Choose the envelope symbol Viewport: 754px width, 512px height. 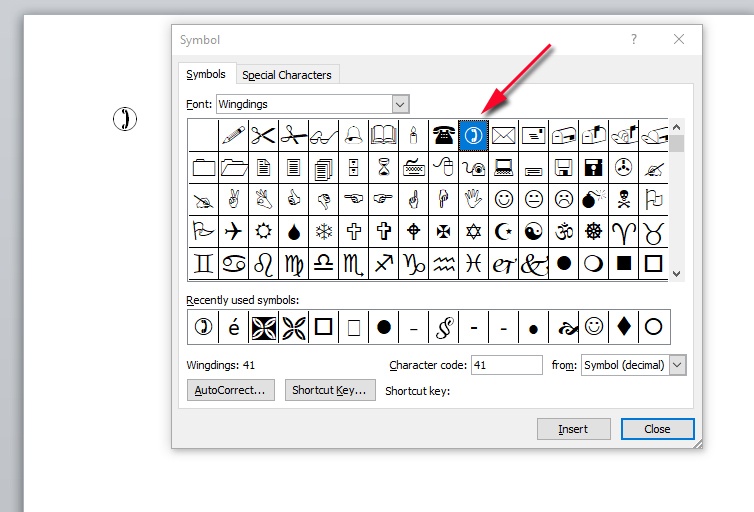click(x=503, y=136)
